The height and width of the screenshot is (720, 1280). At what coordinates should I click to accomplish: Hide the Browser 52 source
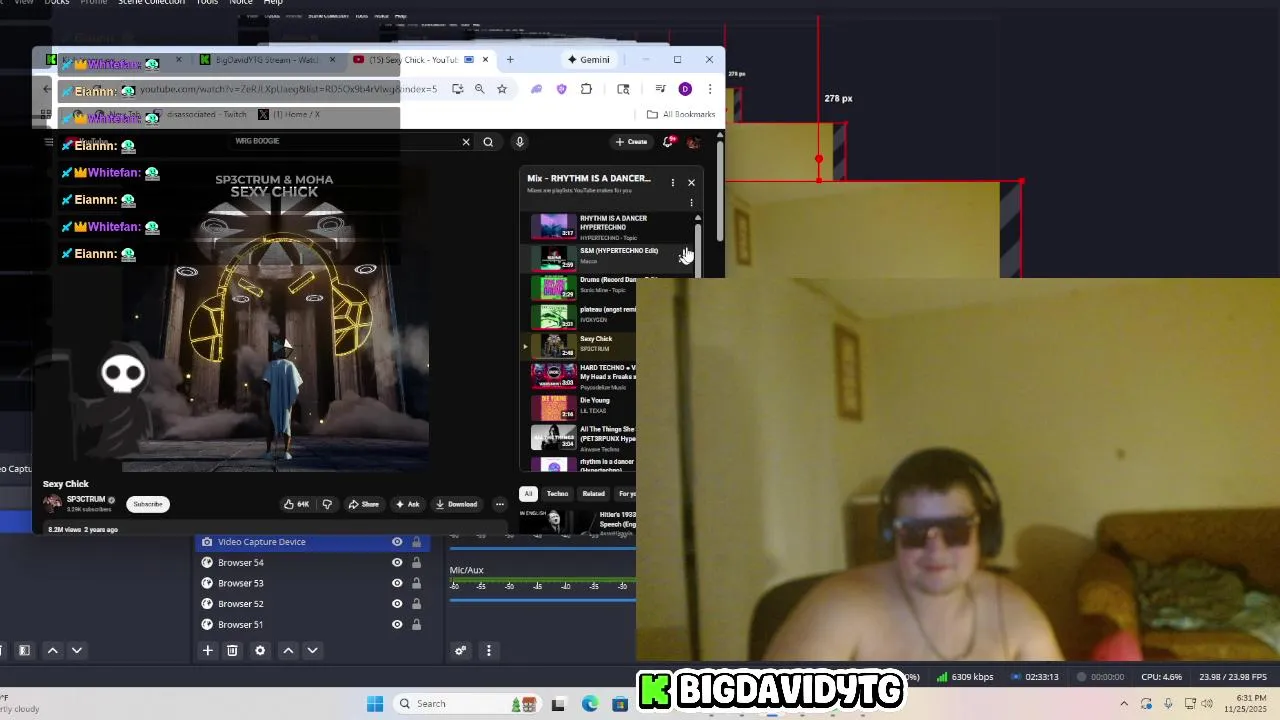point(397,604)
